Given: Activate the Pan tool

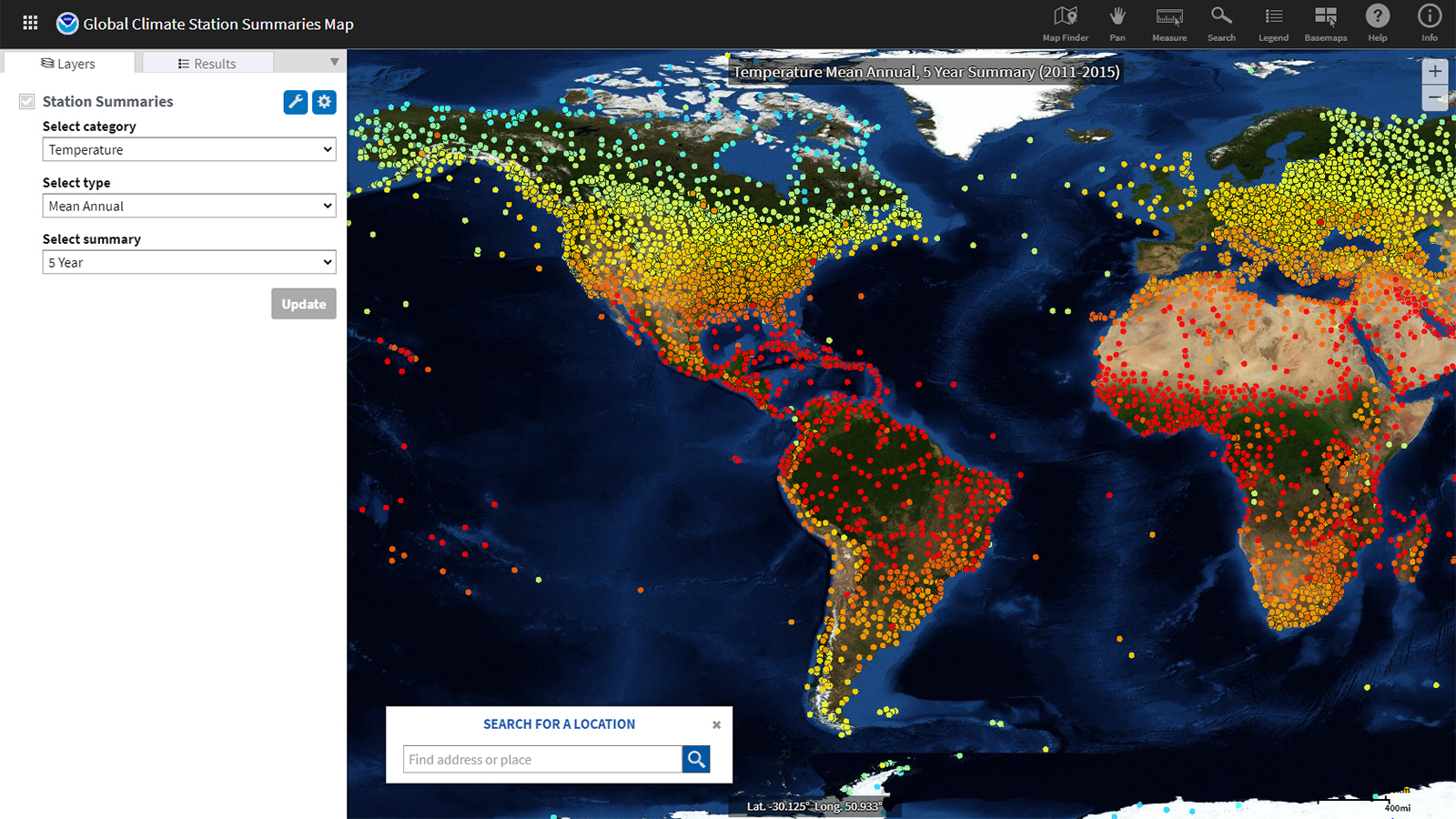Looking at the screenshot, I should tap(1117, 23).
